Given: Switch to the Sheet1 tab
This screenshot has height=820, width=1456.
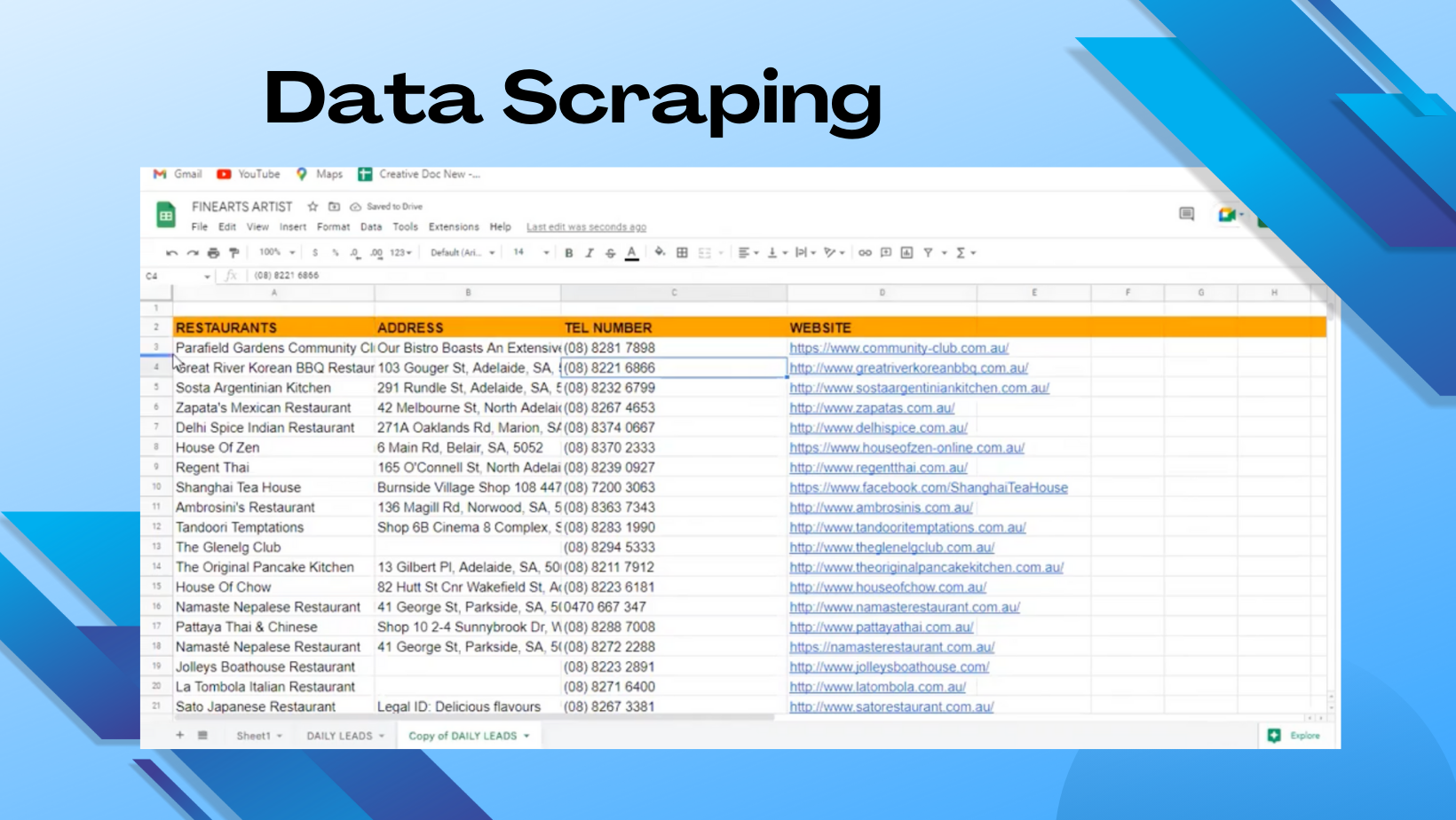Looking at the screenshot, I should click(258, 736).
